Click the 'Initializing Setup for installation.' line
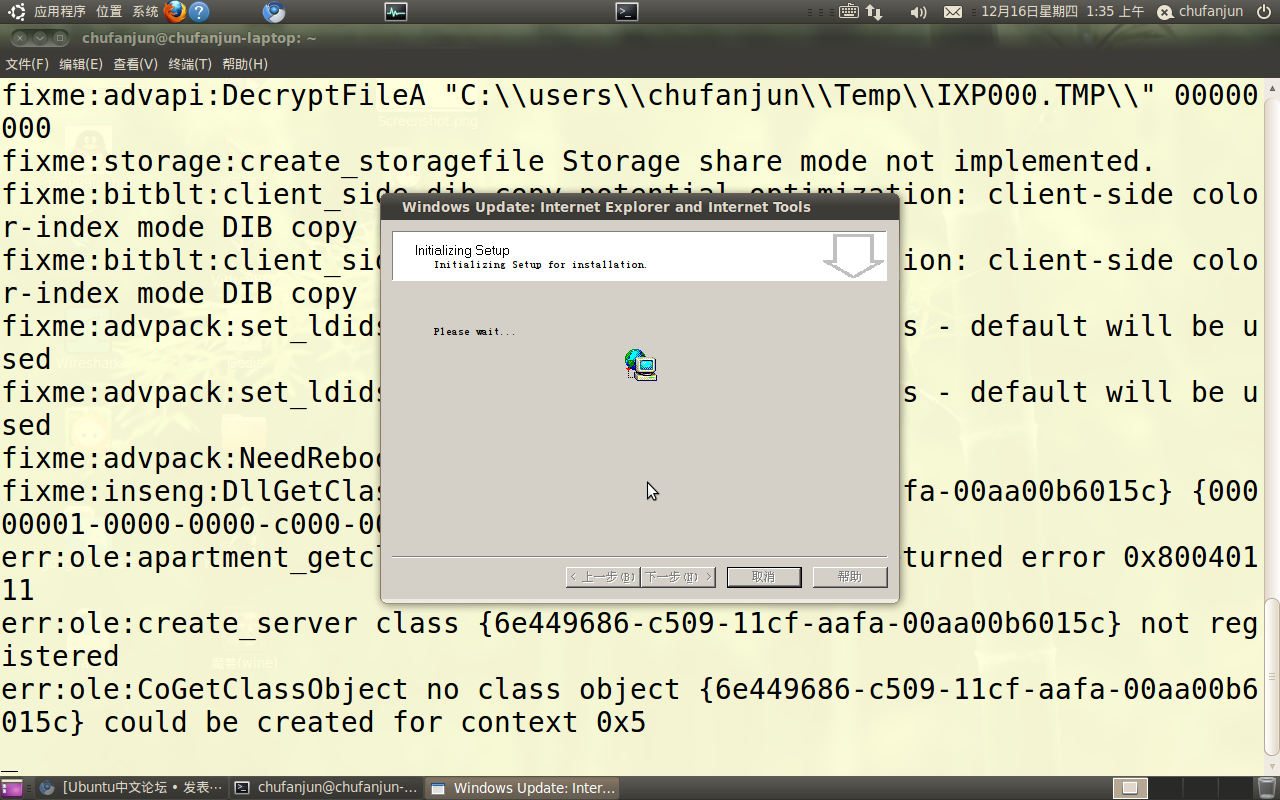Viewport: 1280px width, 800px height. pyautogui.click(x=541, y=265)
